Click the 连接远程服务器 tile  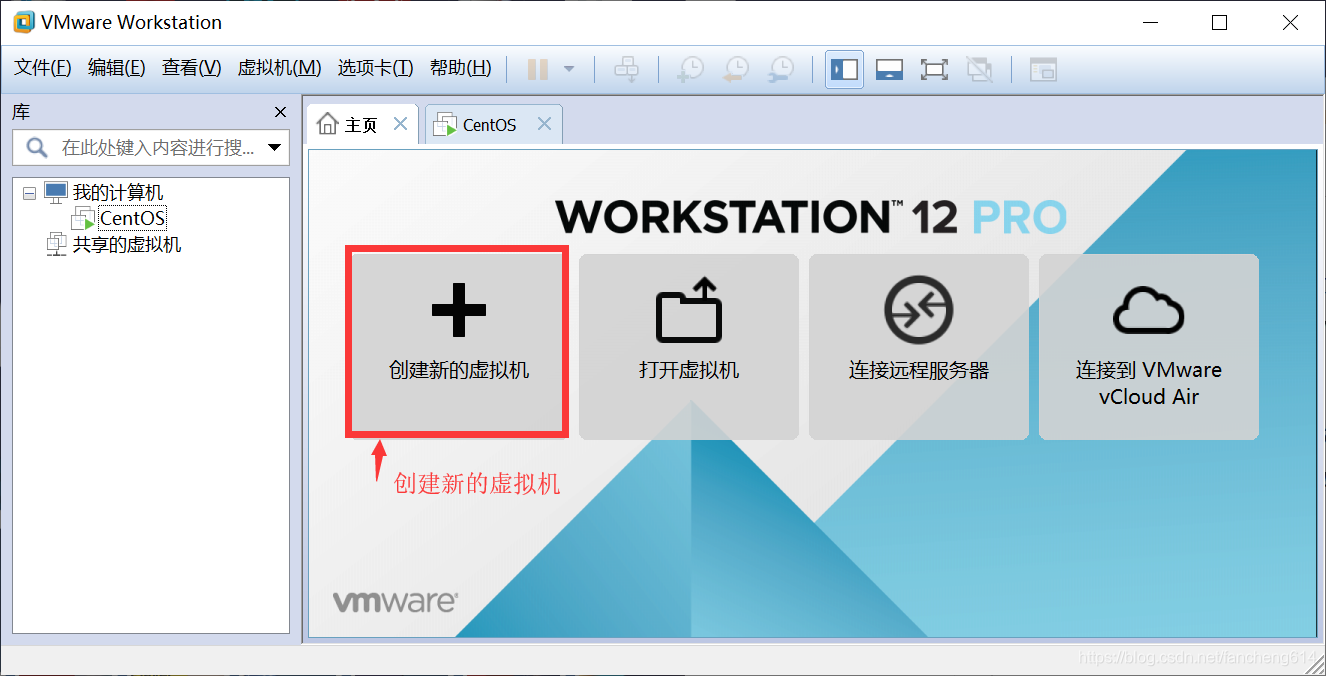pyautogui.click(x=919, y=346)
